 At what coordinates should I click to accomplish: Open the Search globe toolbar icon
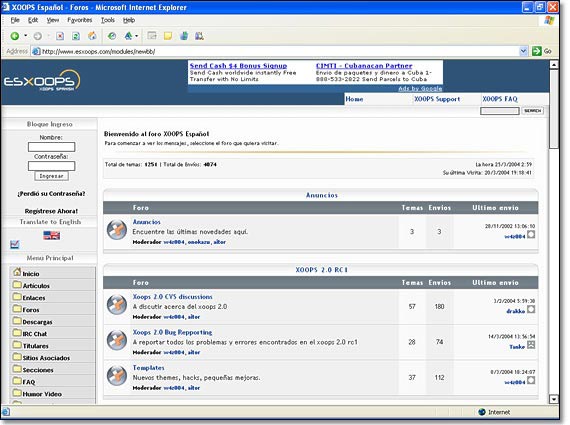point(112,36)
